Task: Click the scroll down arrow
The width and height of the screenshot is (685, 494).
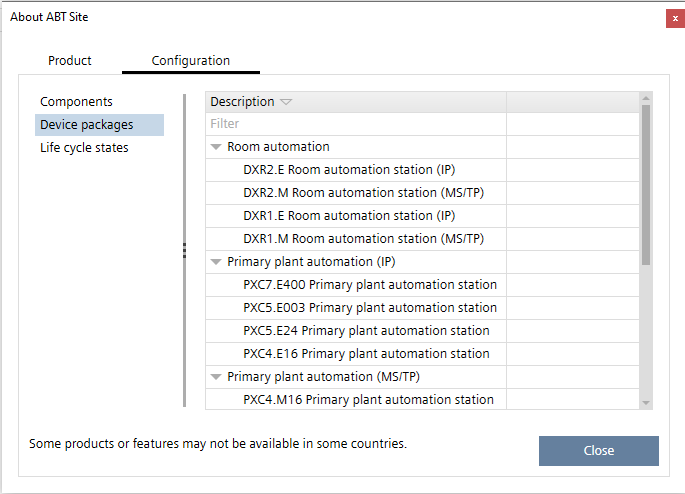Action: click(646, 402)
